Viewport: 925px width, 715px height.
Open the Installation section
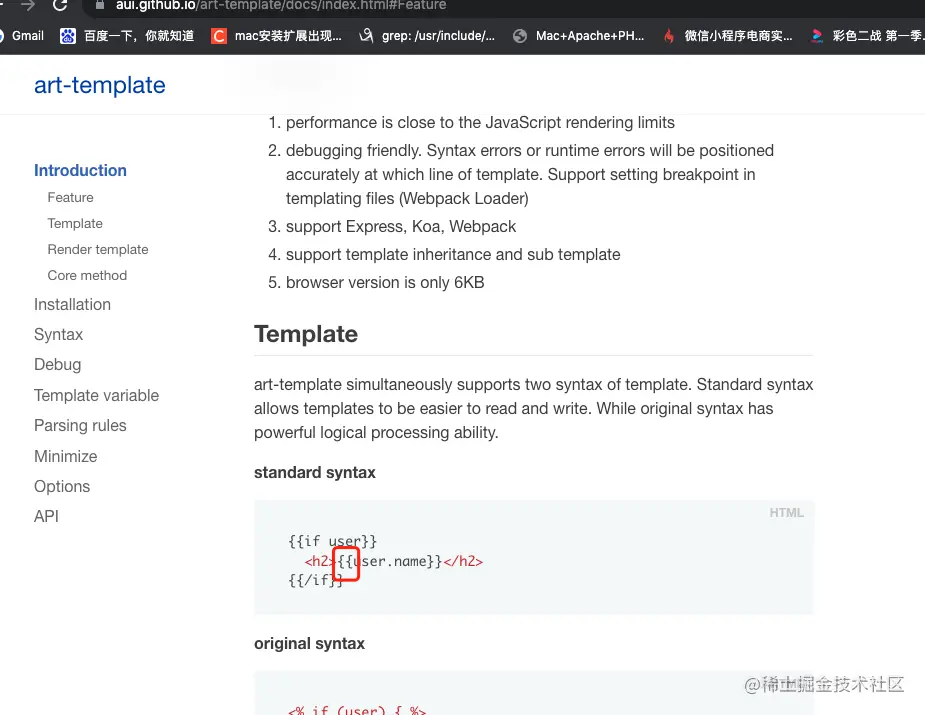(72, 304)
